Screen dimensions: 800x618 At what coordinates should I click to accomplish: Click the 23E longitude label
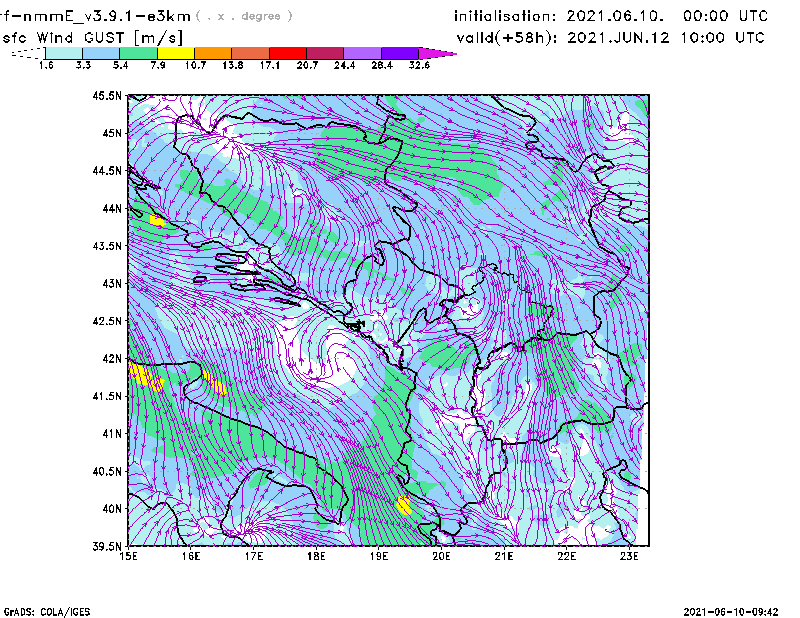click(629, 556)
